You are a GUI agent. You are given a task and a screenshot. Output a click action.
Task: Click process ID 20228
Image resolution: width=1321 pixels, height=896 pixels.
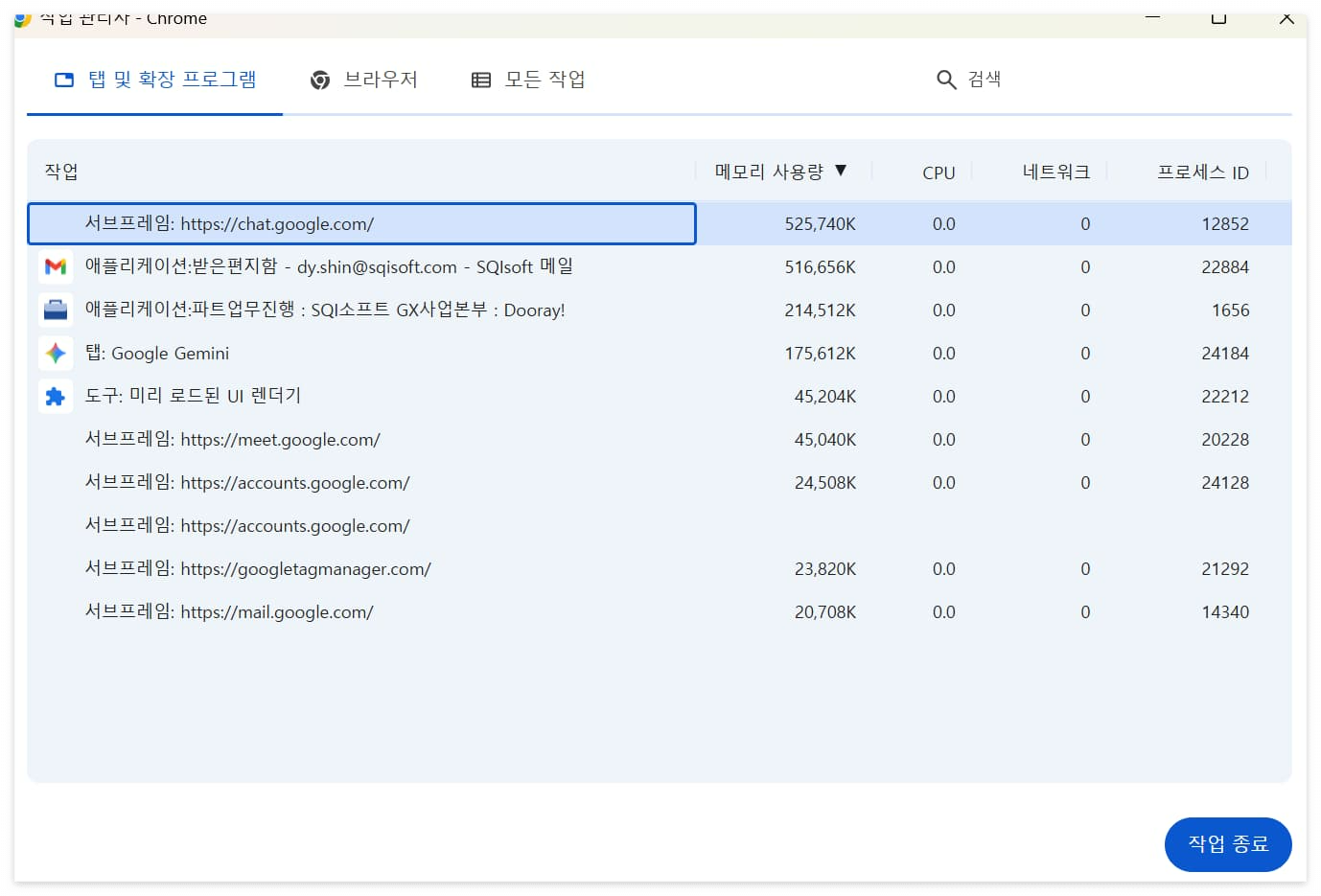pos(1225,440)
